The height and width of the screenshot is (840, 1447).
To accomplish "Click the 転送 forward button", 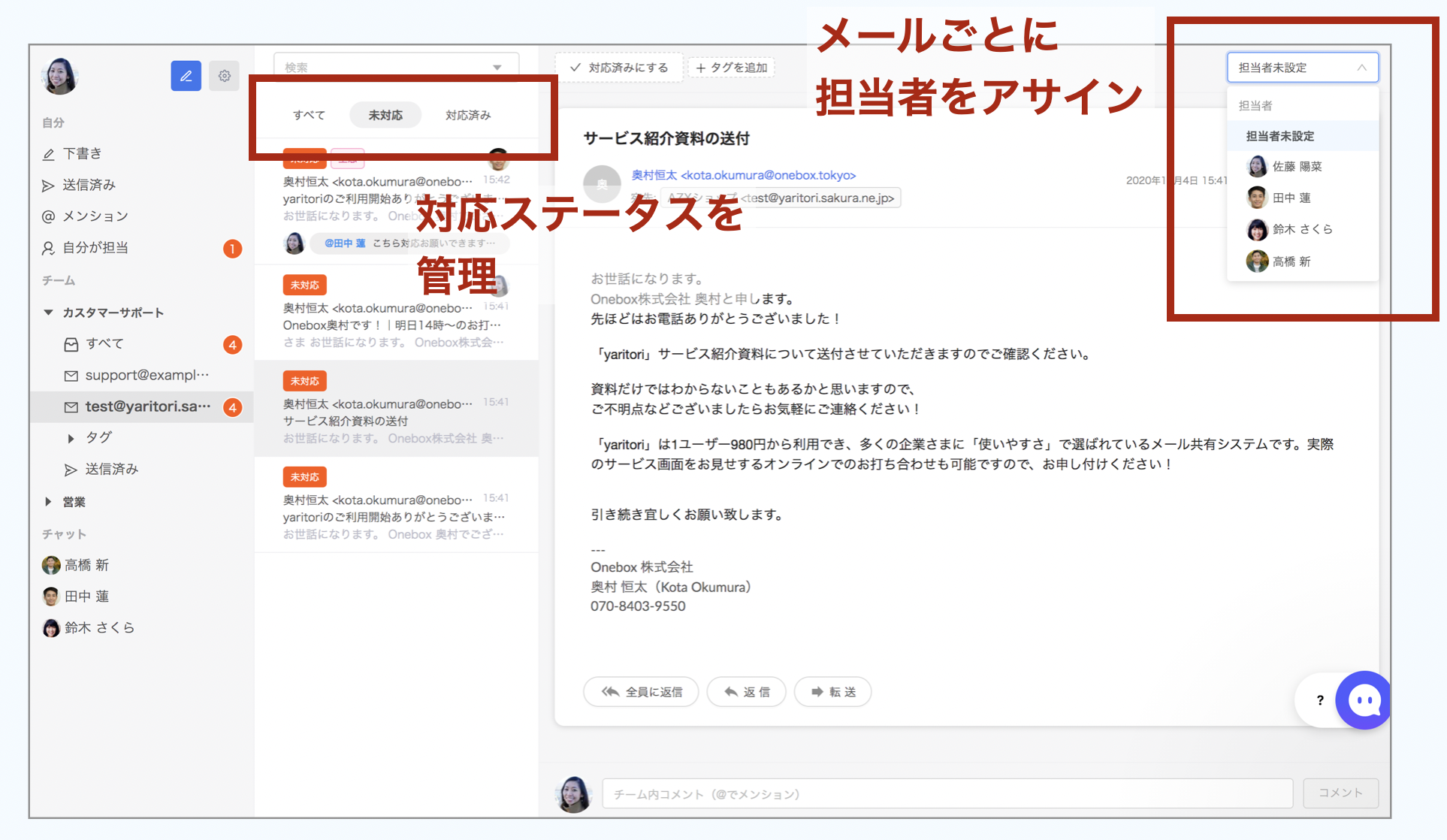I will coord(832,692).
